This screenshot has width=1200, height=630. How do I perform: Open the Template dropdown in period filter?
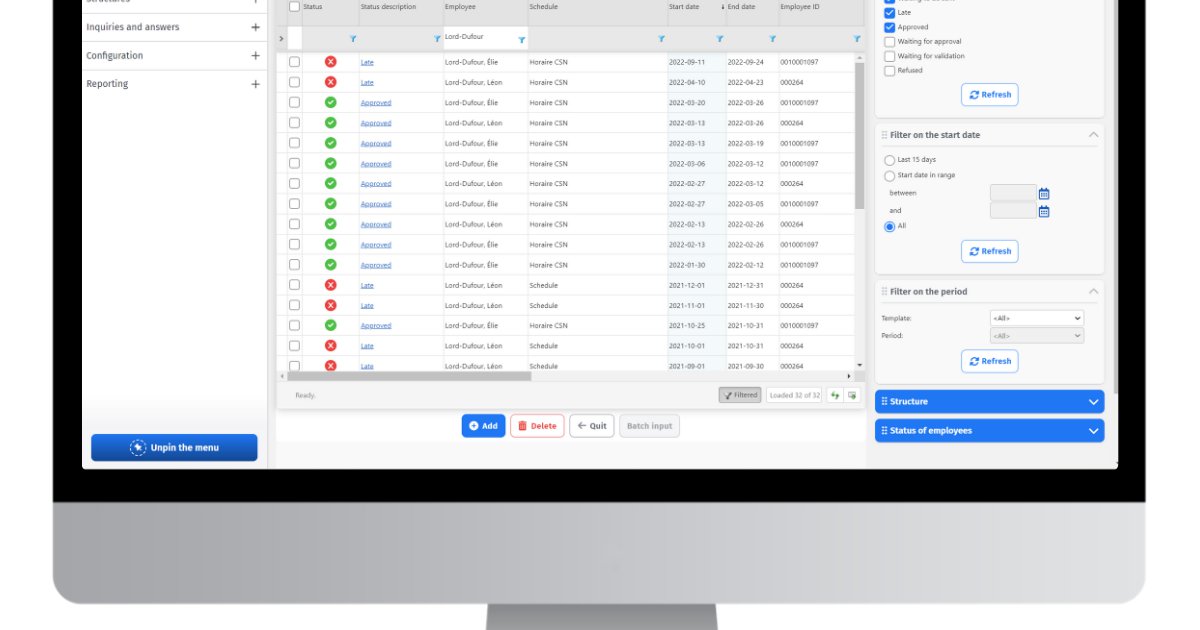[x=1038, y=318]
